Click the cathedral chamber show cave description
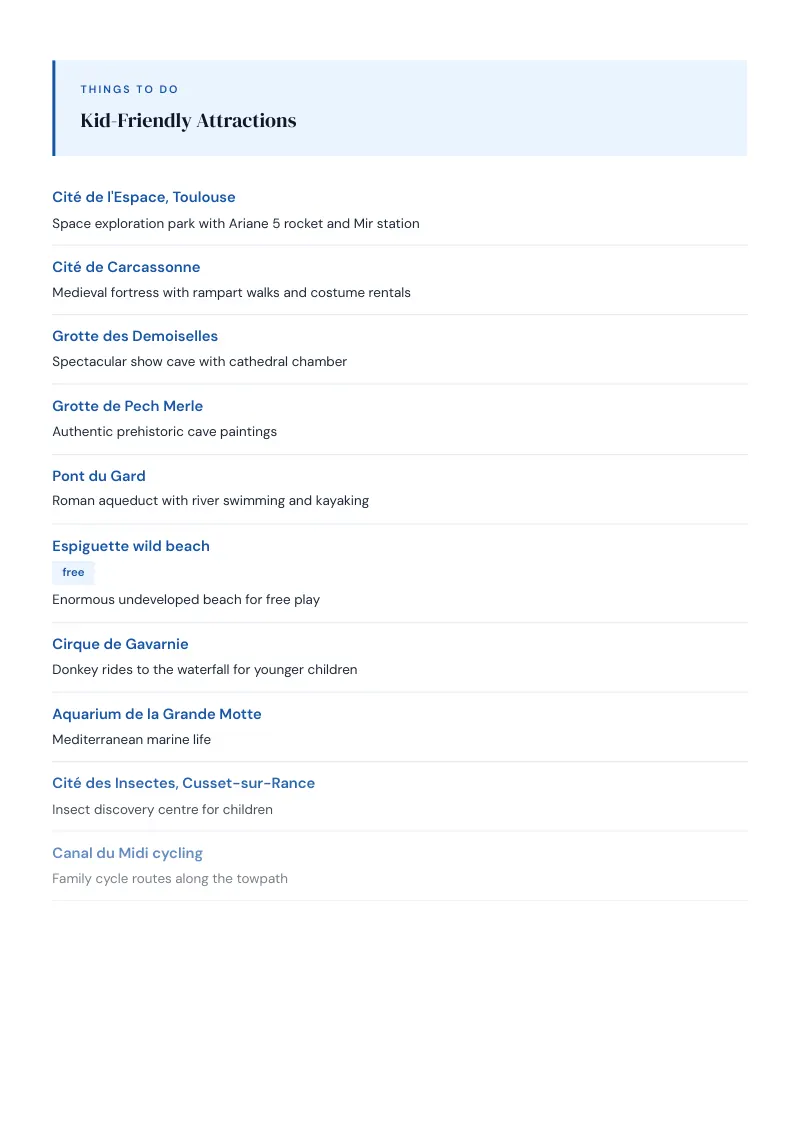Viewport: 800px width, 1132px height. tap(199, 362)
